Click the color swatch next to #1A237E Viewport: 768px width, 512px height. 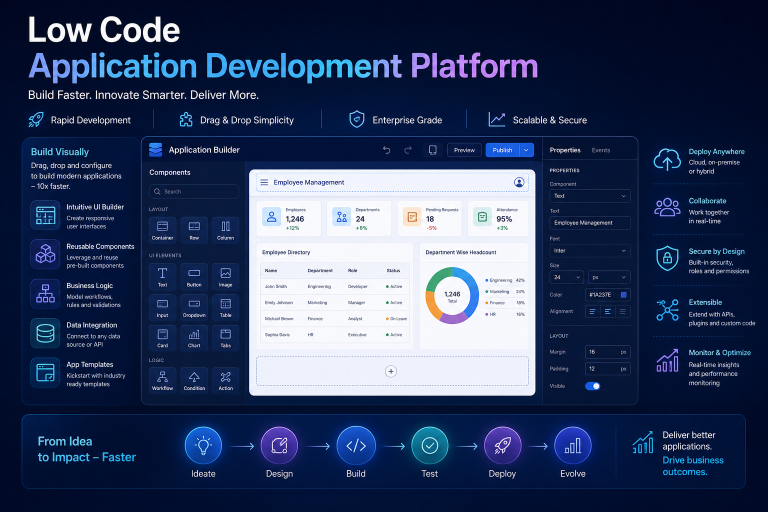[624, 295]
